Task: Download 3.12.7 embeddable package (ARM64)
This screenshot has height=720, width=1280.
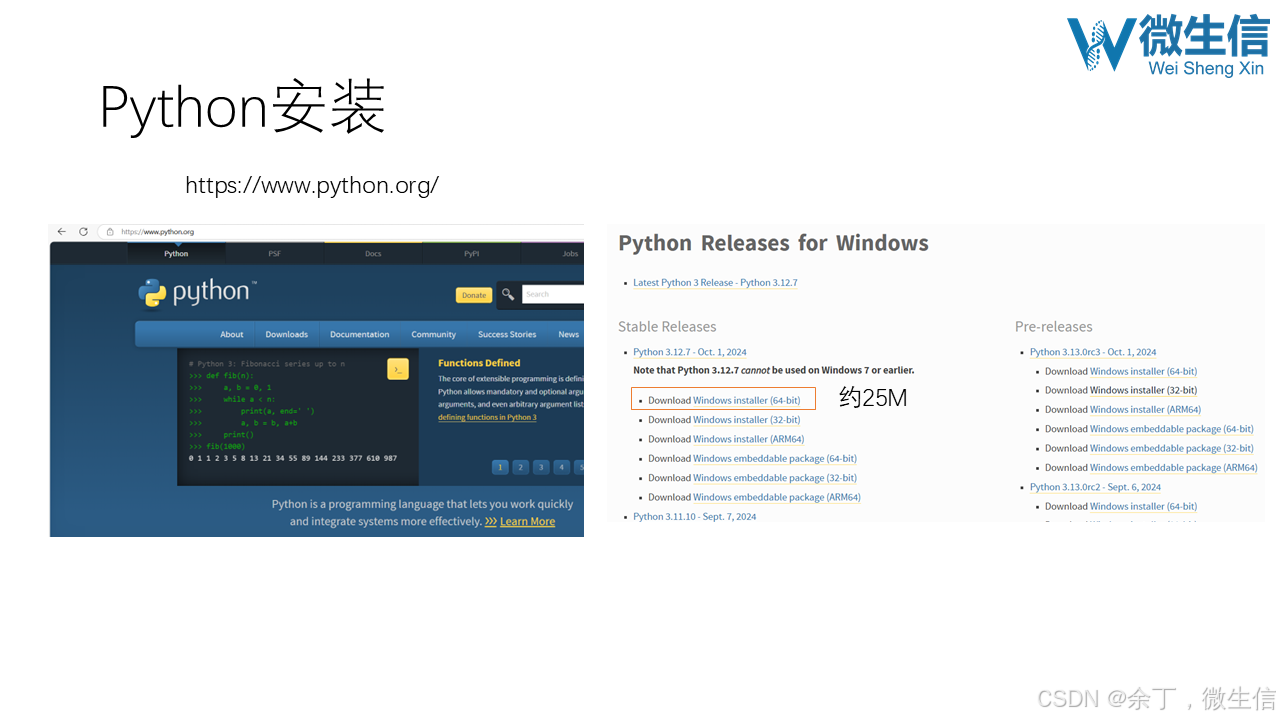Action: point(777,497)
